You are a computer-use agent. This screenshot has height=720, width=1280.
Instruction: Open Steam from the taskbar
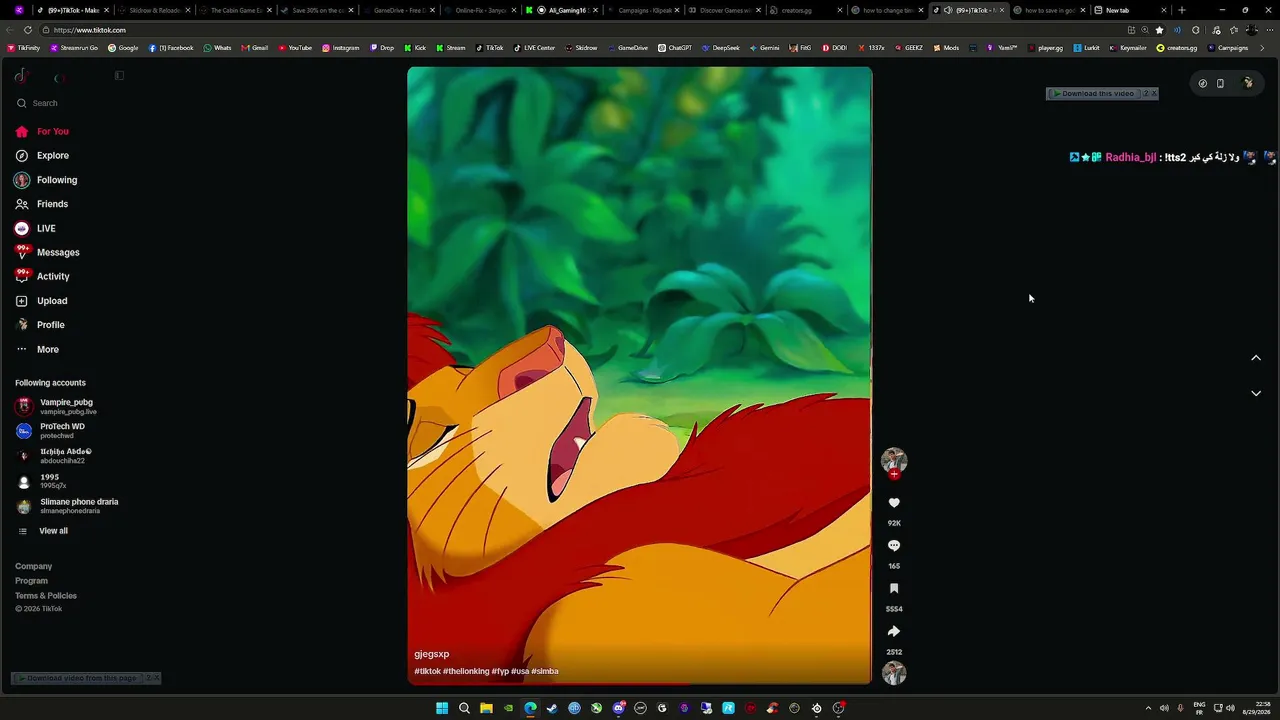[x=552, y=708]
